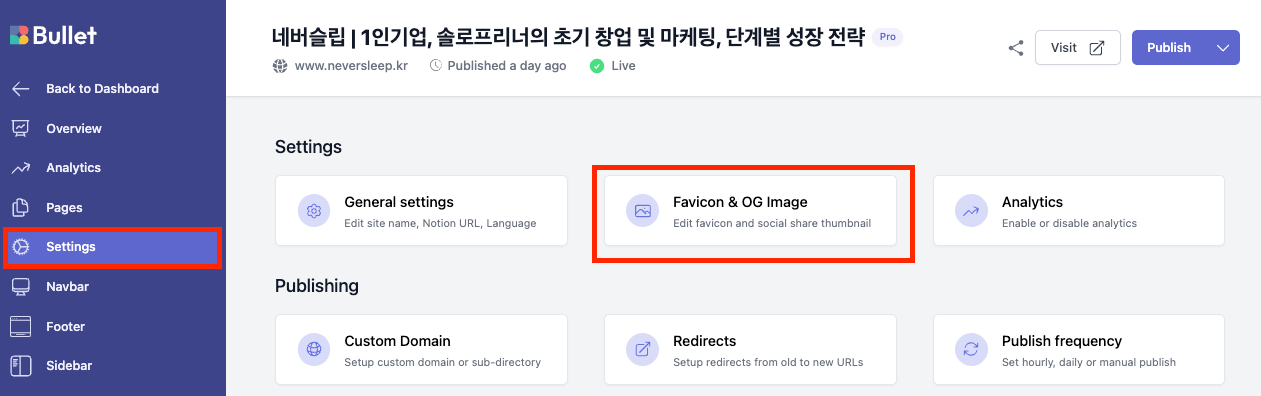Open the Custom Domain card

[421, 350]
